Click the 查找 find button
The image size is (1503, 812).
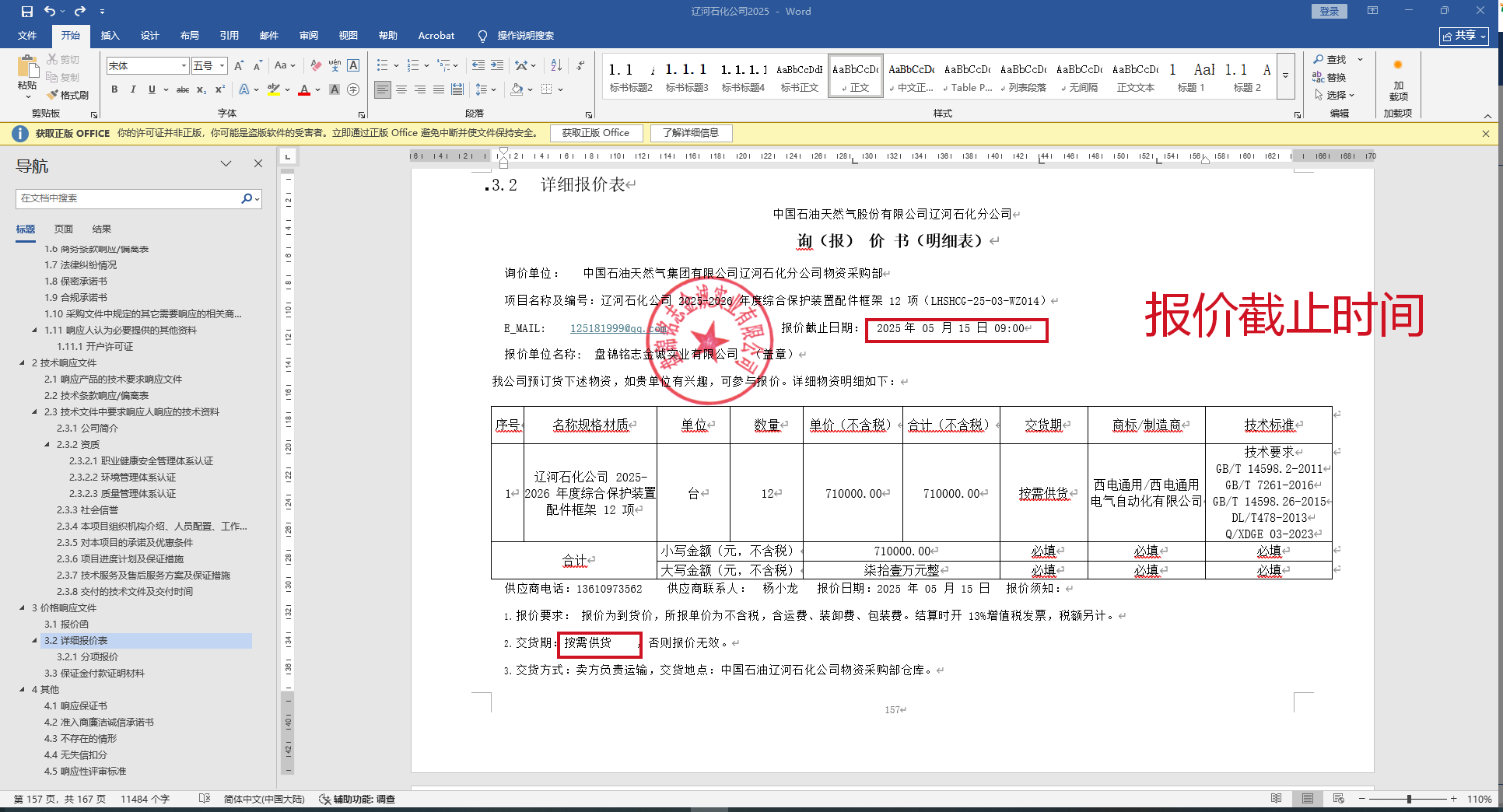(1330, 60)
